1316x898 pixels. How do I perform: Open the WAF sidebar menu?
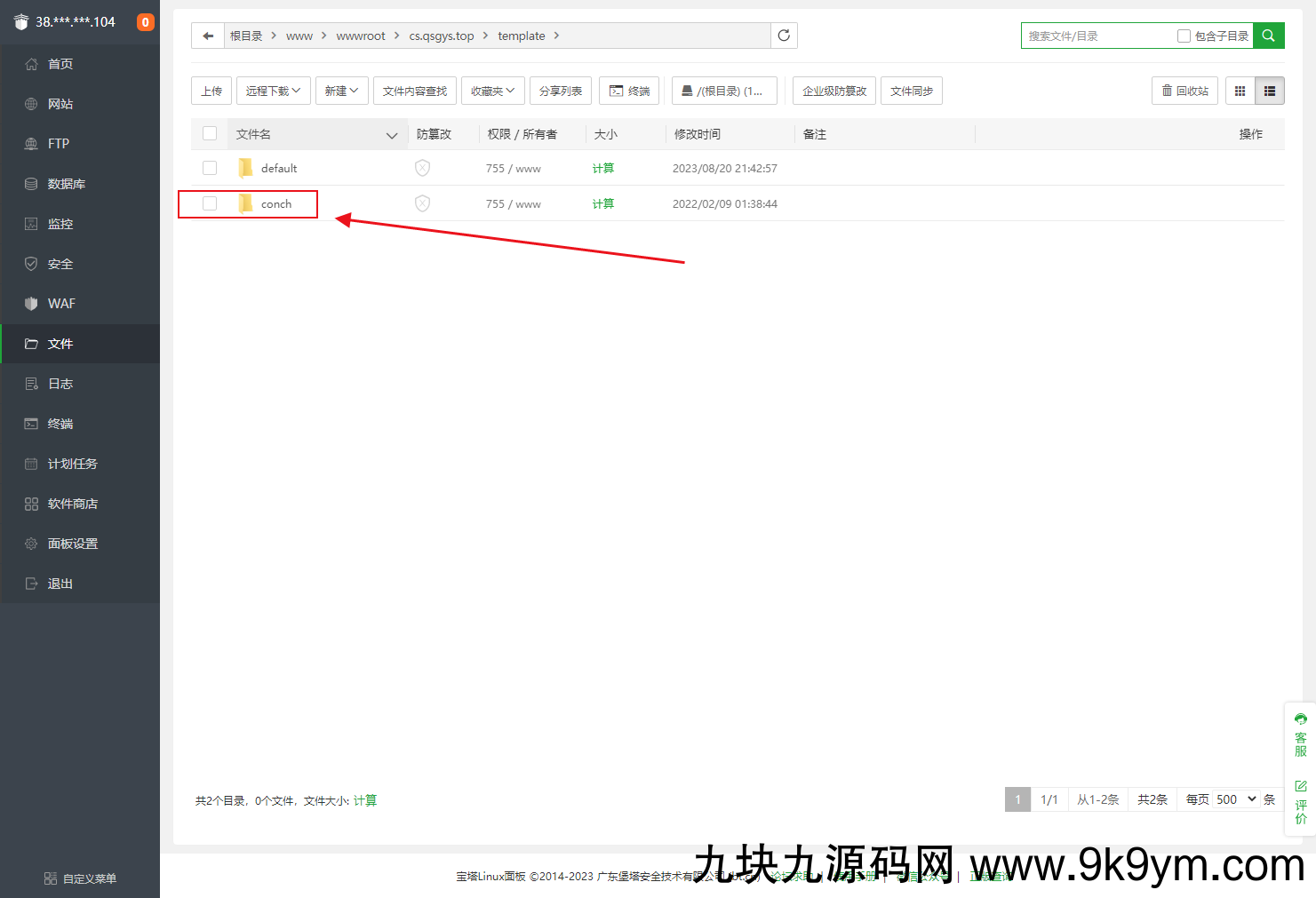pyautogui.click(x=61, y=304)
